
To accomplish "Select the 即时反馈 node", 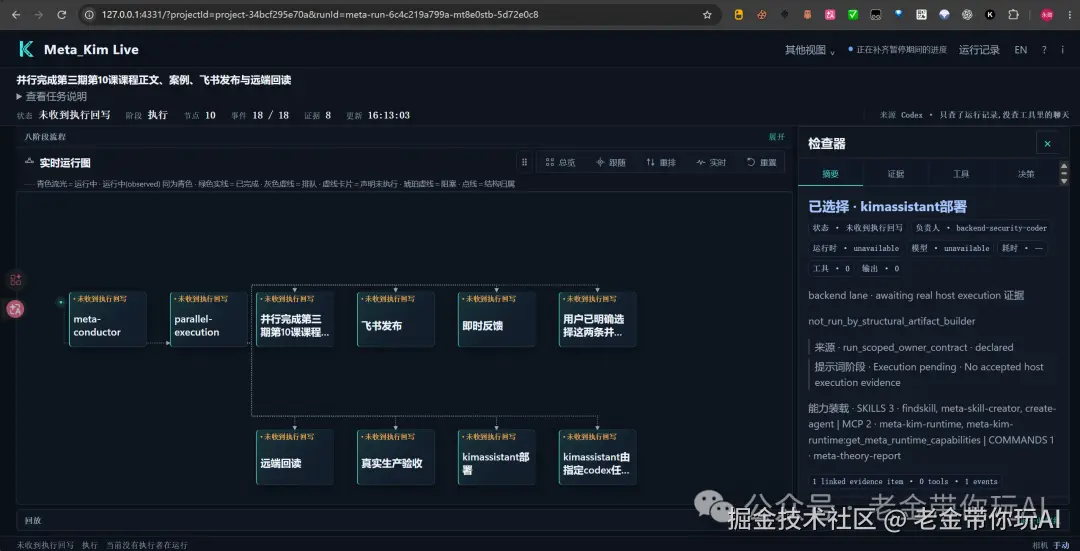I will (497, 319).
